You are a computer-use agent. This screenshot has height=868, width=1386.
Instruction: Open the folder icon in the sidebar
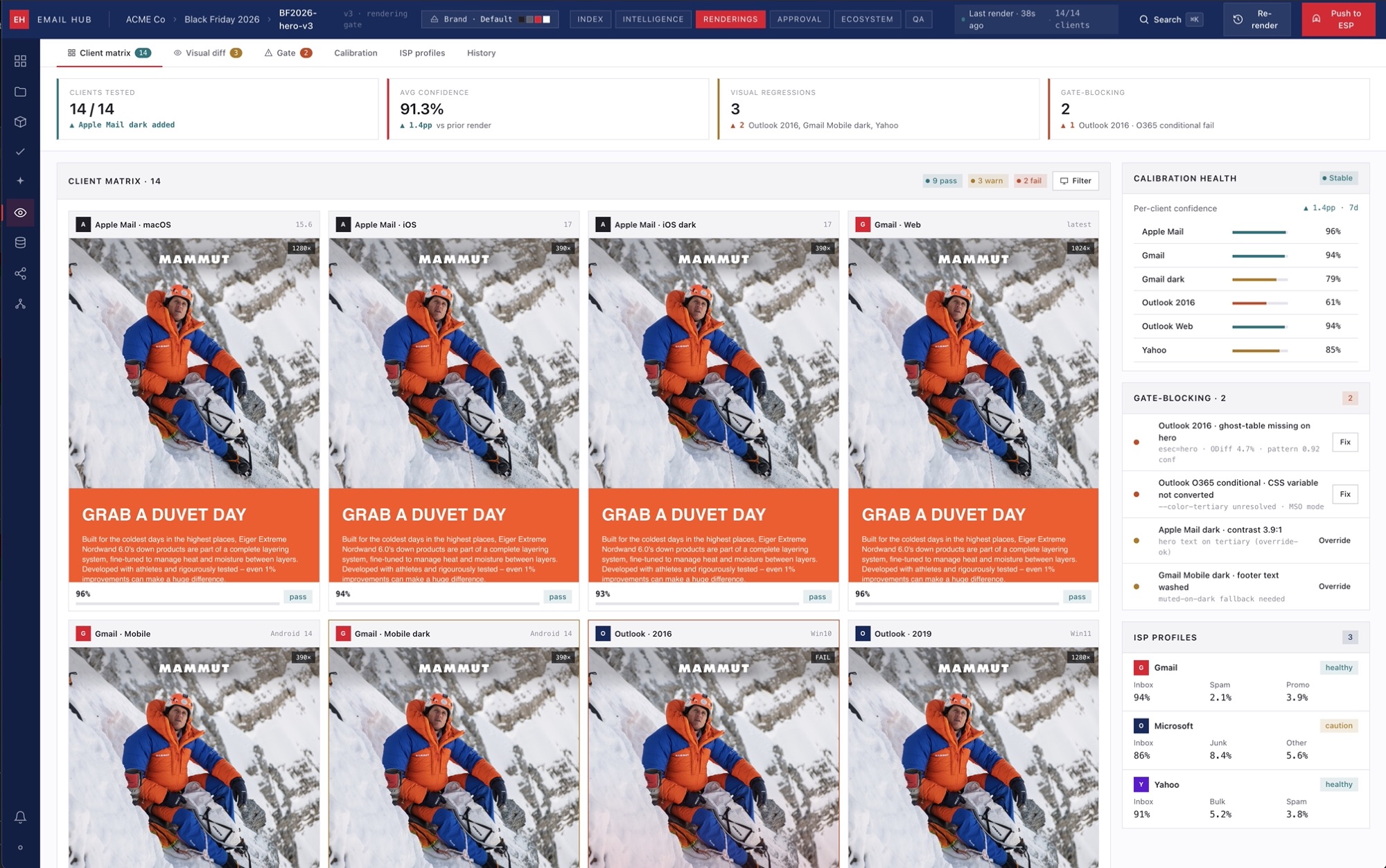pos(20,91)
